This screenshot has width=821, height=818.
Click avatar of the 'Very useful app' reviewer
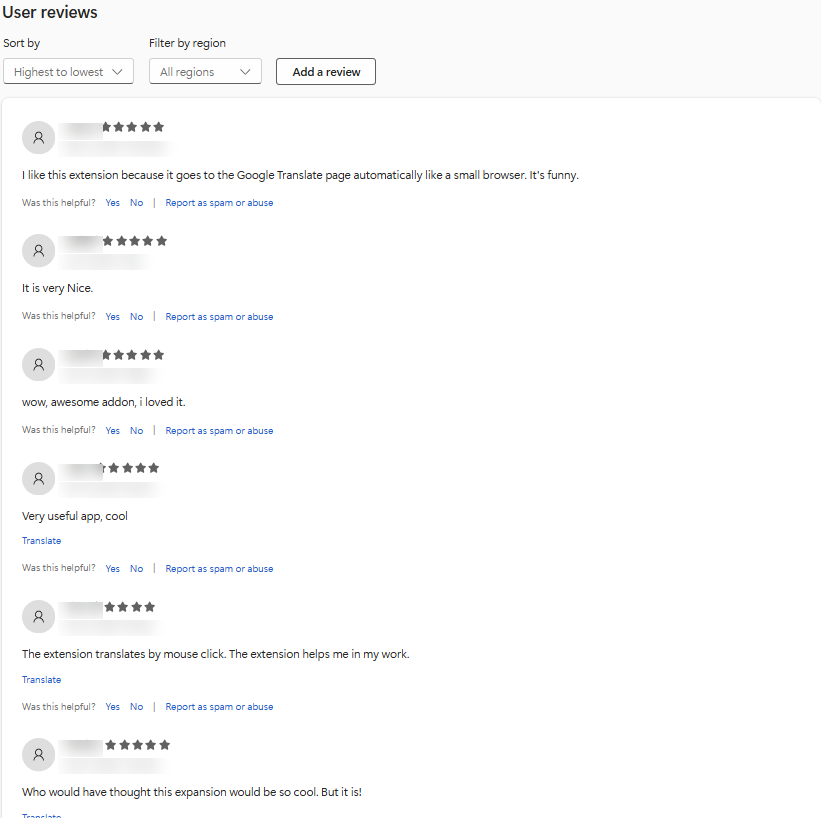point(38,478)
